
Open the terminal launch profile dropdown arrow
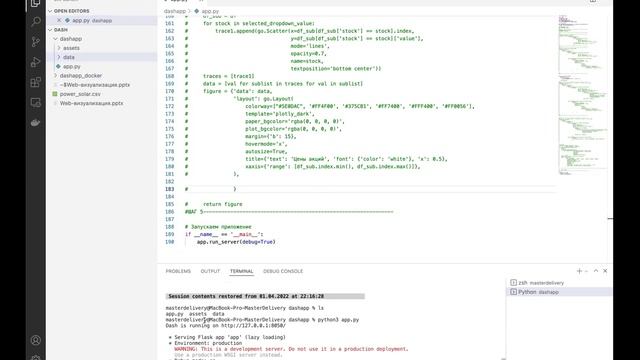coord(587,271)
